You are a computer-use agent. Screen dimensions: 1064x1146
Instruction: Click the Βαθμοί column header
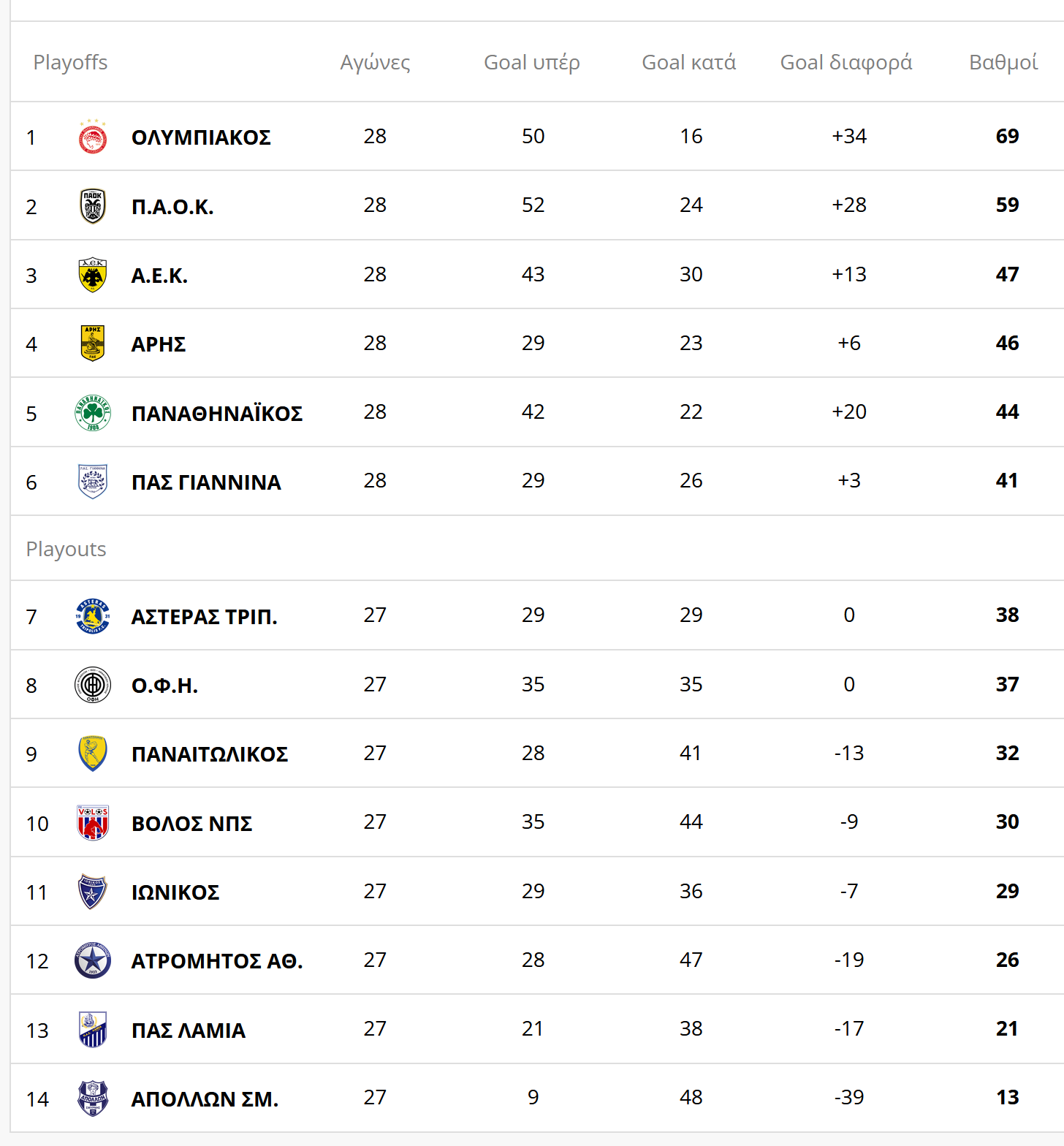coord(1003,63)
